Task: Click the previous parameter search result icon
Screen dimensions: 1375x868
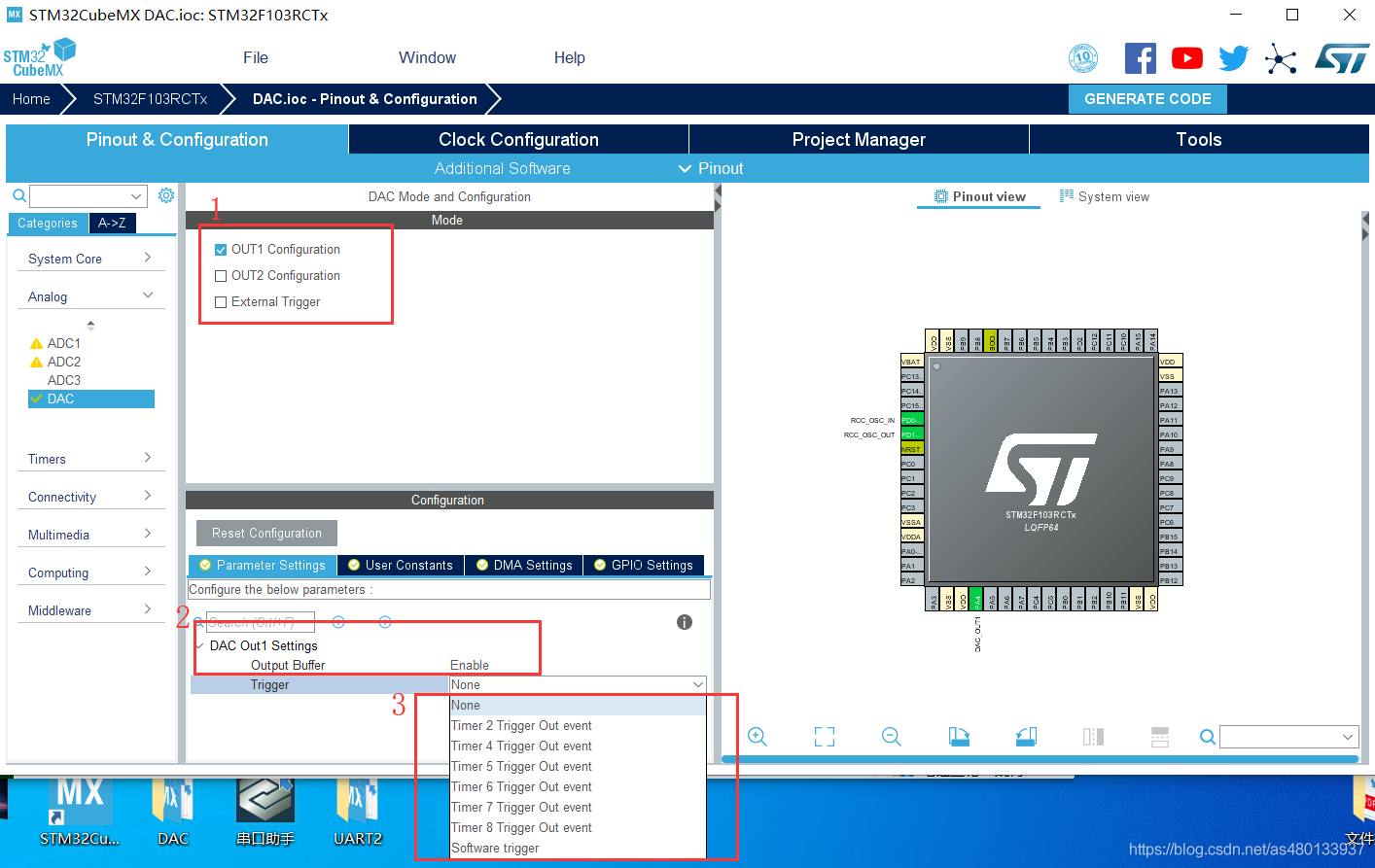Action: pyautogui.click(x=338, y=622)
